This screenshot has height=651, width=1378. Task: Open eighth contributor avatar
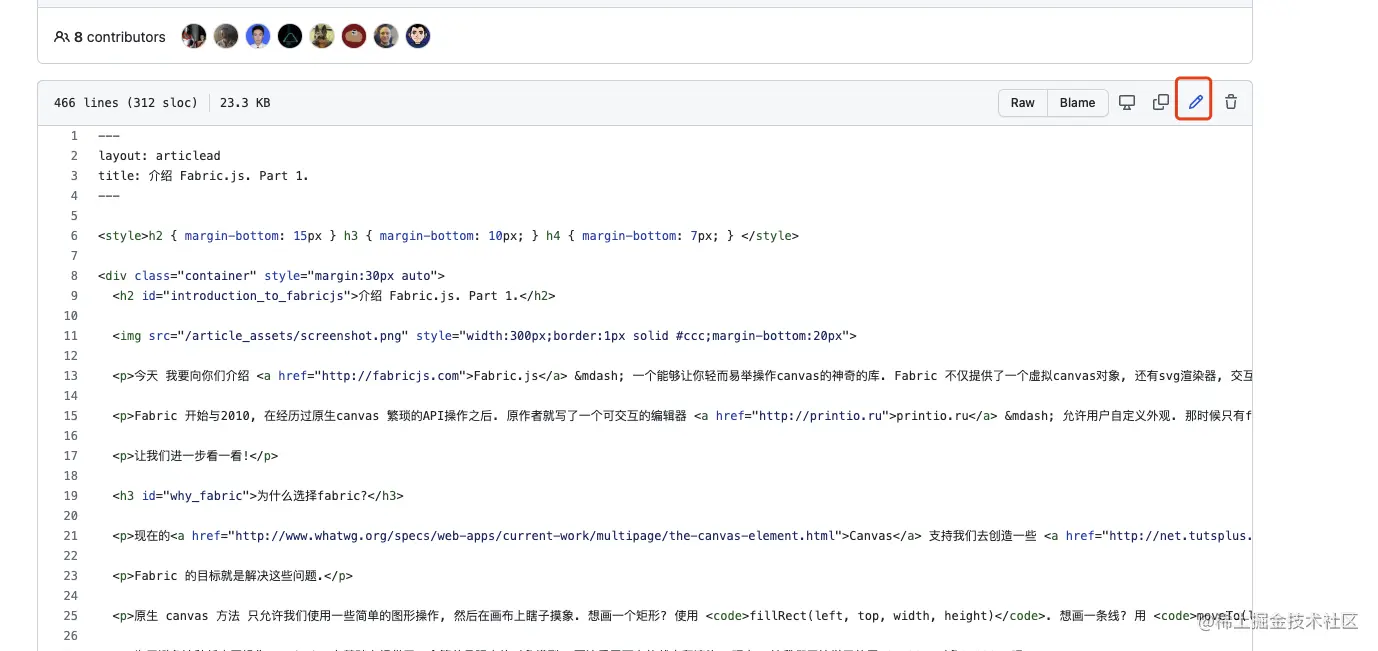point(418,37)
